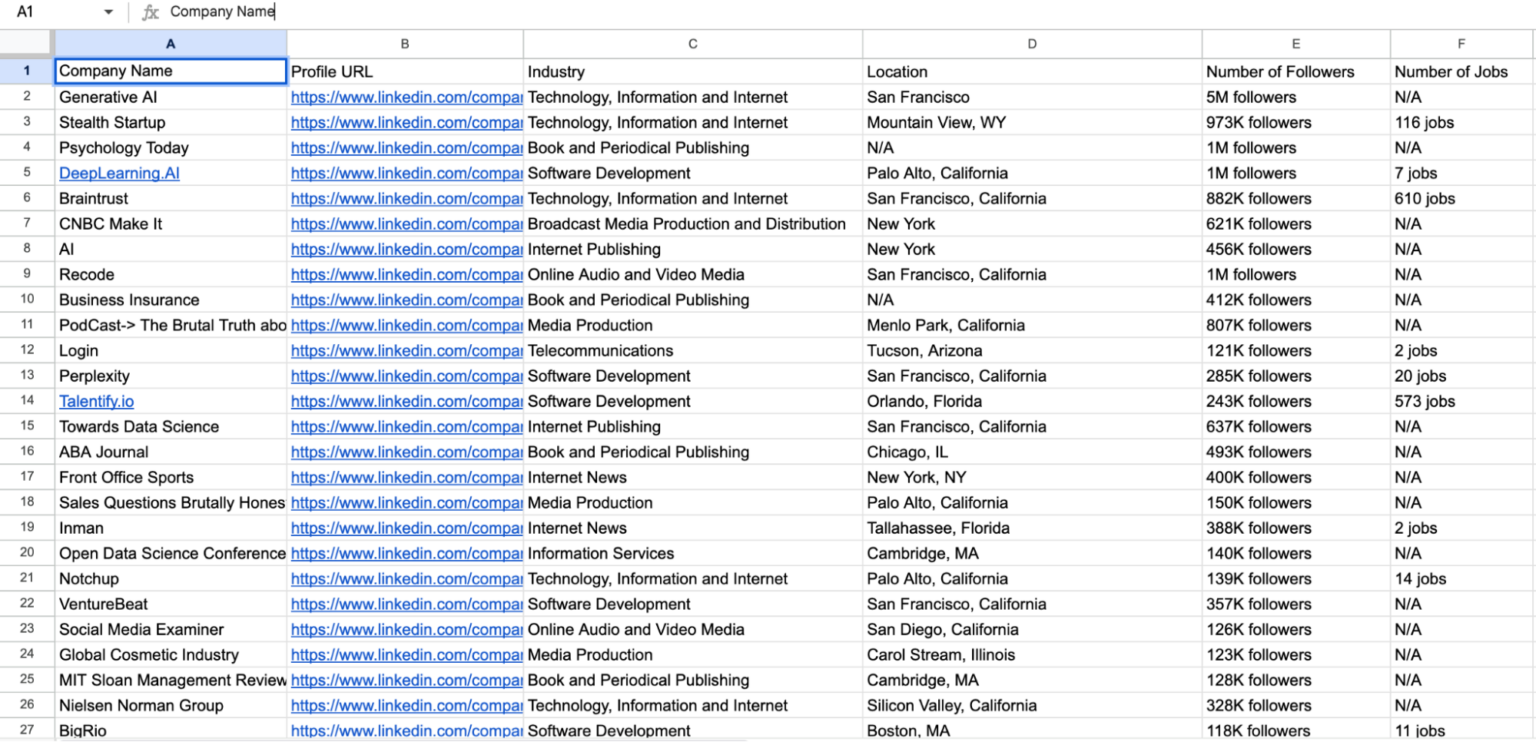Click the 116 jobs cell
Screen dimensions: 1536x742
(1462, 122)
